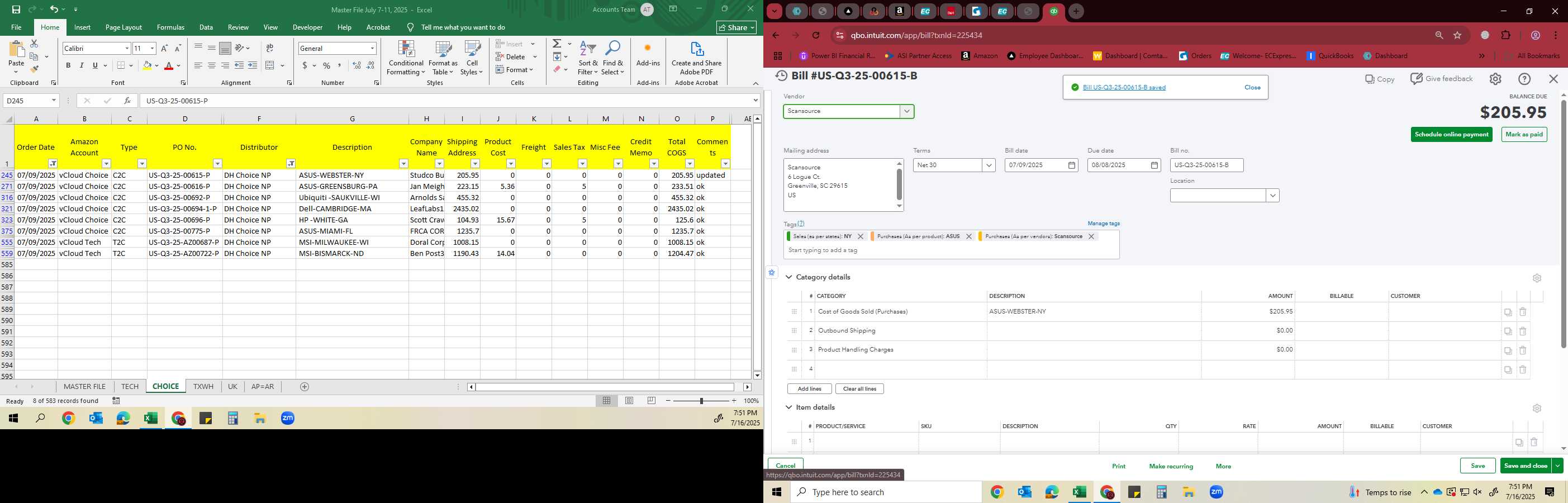Click the Add lines button

pos(809,388)
